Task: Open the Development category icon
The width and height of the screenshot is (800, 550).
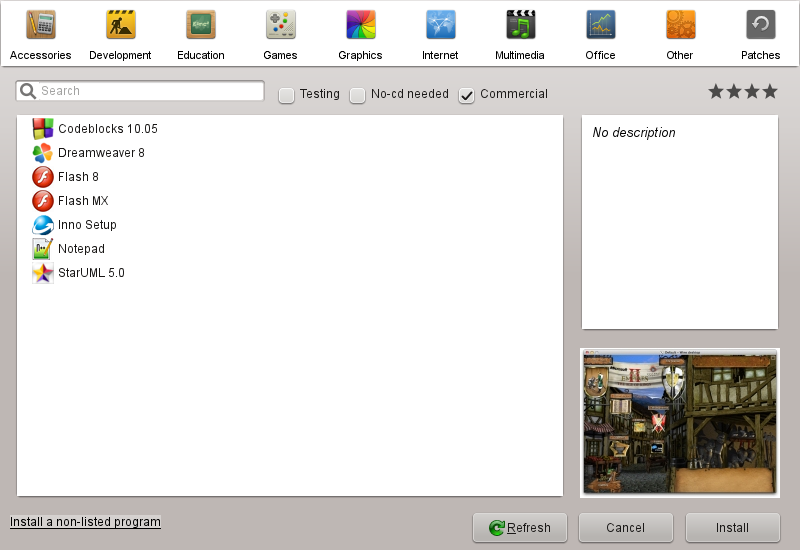Action: 120,24
